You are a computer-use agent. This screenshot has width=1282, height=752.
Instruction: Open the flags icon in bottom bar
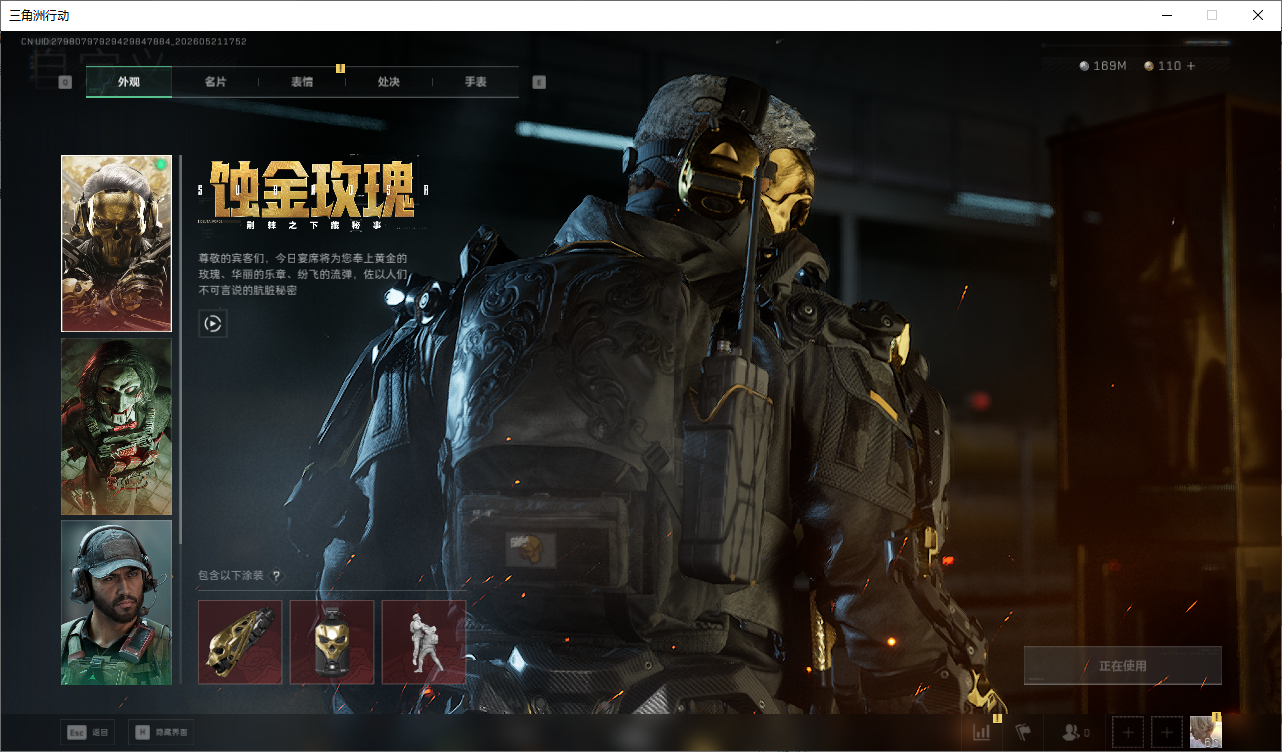point(1023,732)
